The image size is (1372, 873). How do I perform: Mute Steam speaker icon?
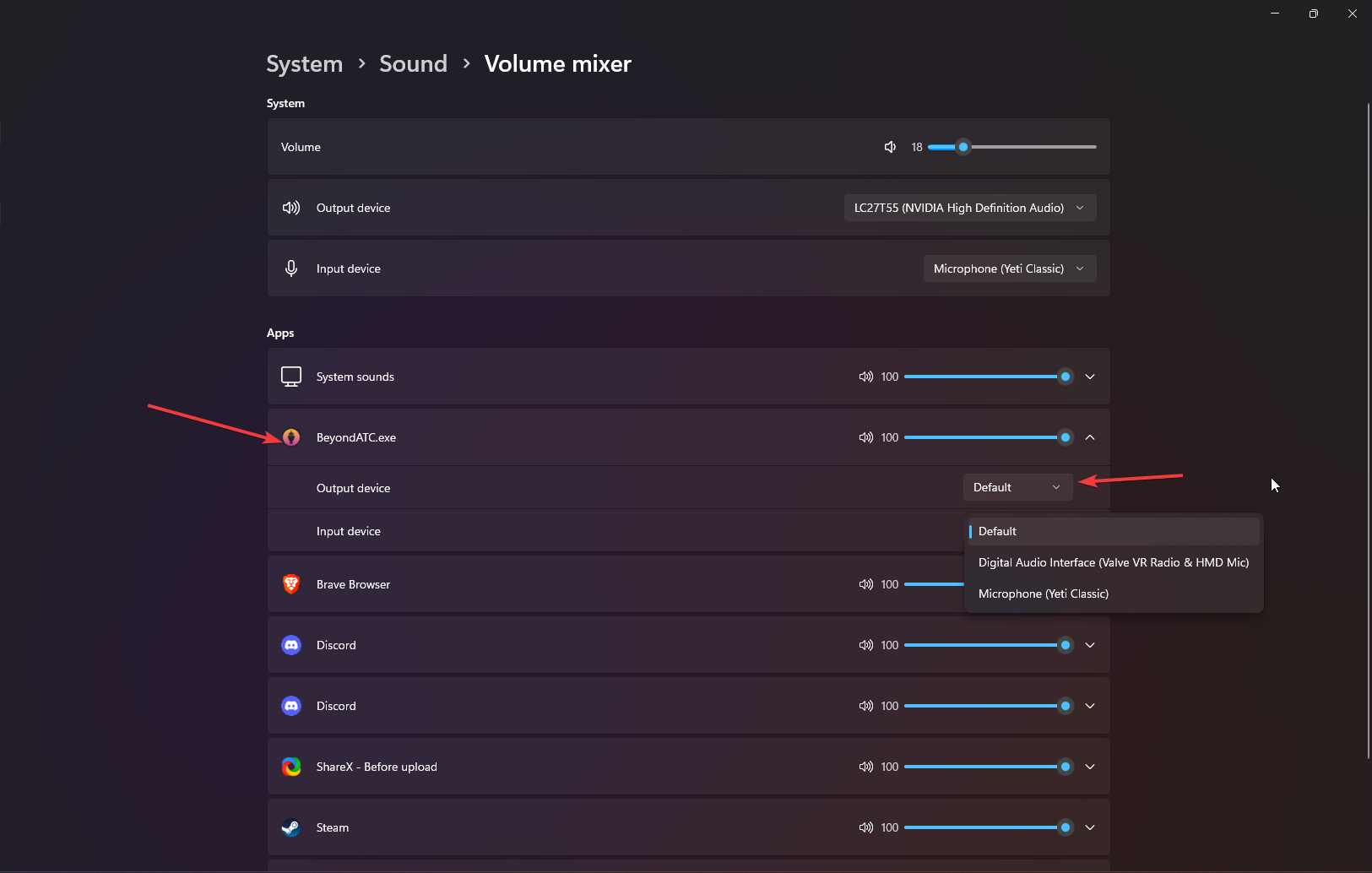click(866, 827)
